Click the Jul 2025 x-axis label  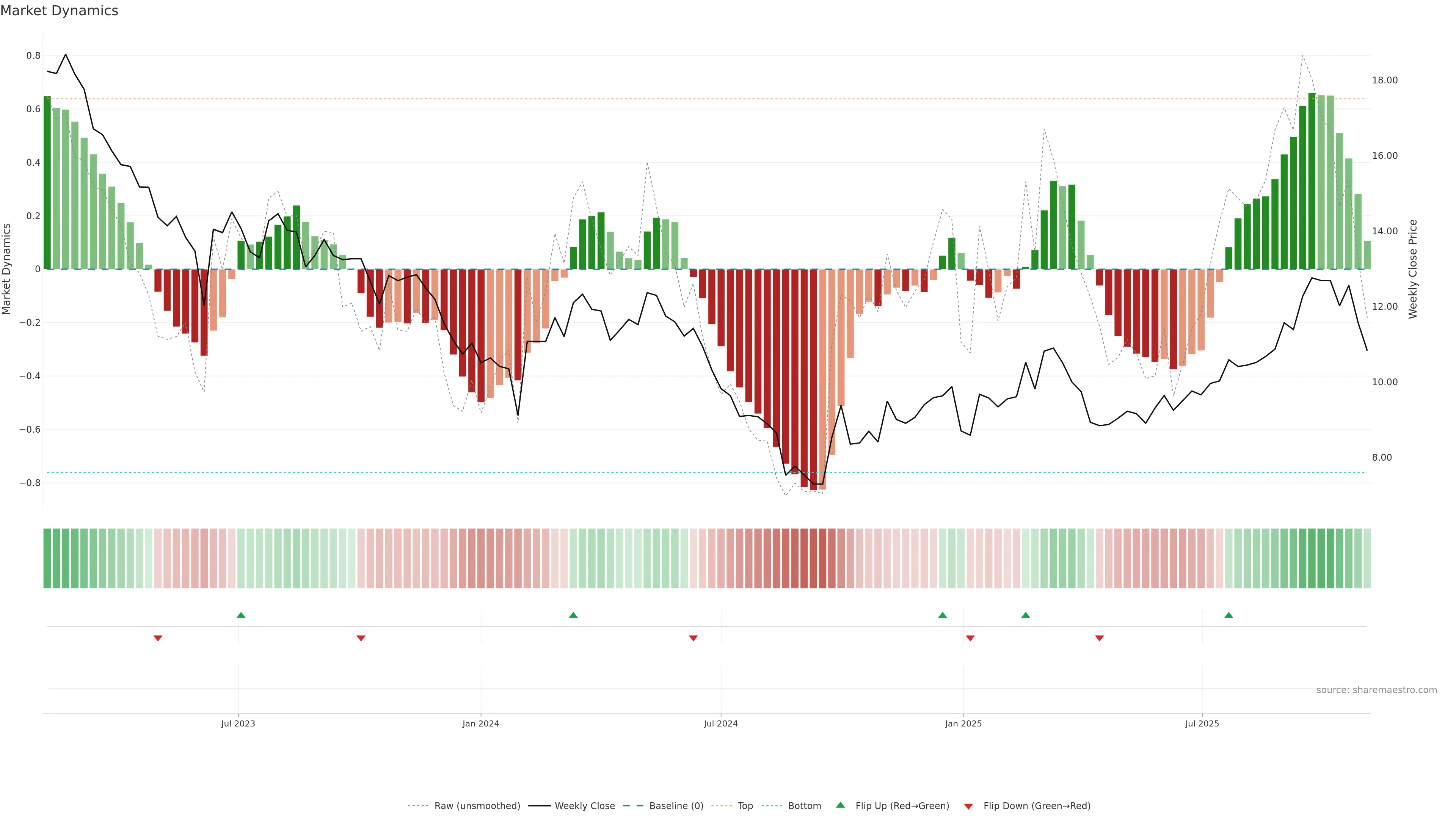tap(1202, 723)
